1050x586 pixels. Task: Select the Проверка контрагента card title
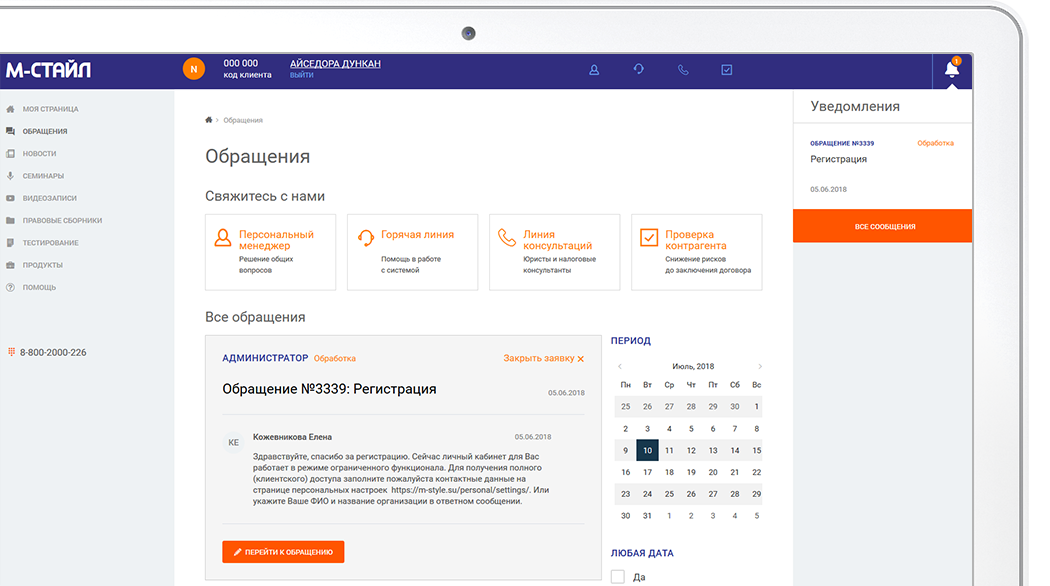pyautogui.click(x=696, y=240)
